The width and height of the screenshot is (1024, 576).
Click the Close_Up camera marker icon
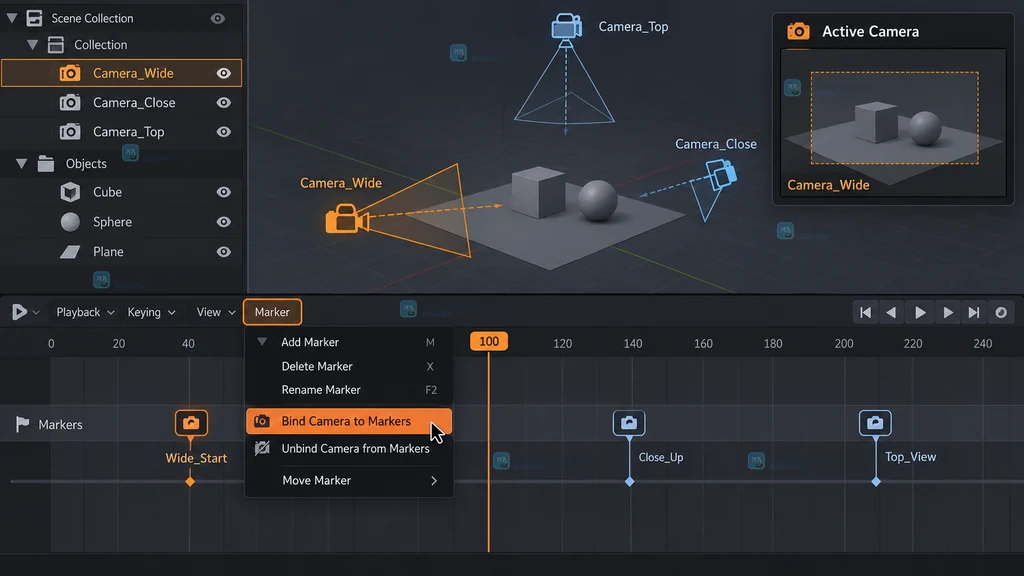coord(629,423)
